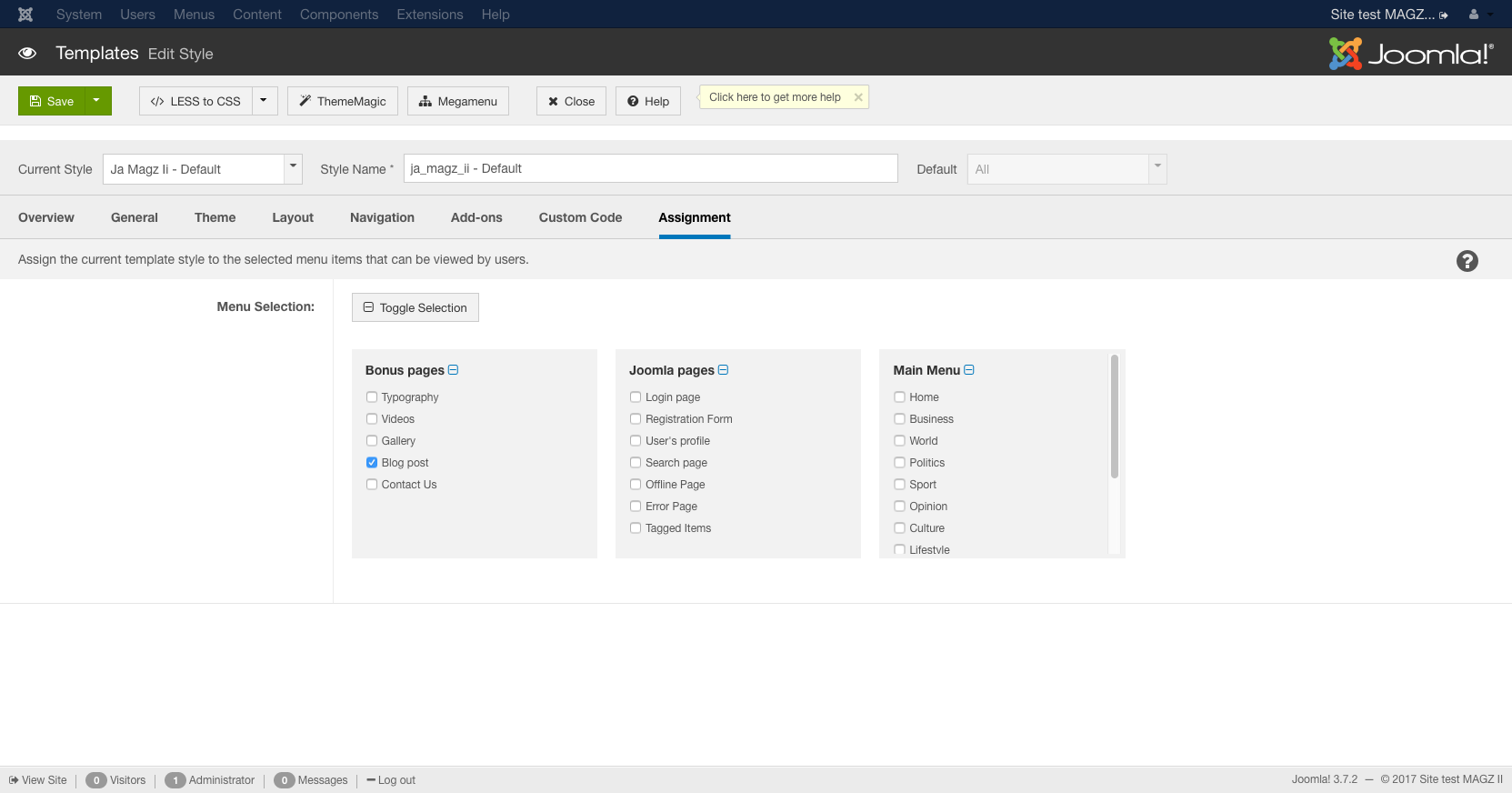Click the green Save button
Screen dimensions: 1512x793
[52, 101]
